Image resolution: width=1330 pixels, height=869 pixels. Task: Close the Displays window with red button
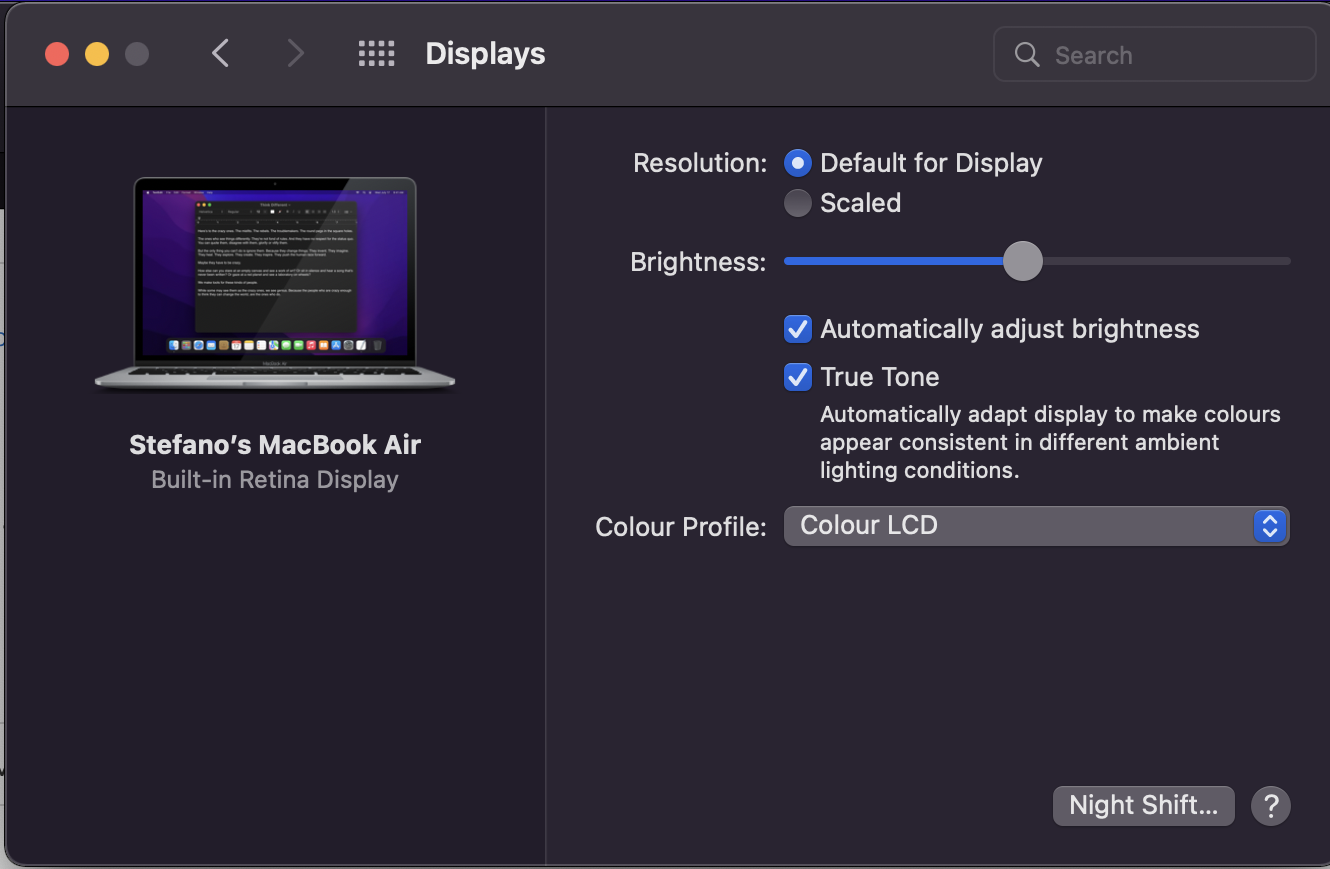(x=57, y=54)
